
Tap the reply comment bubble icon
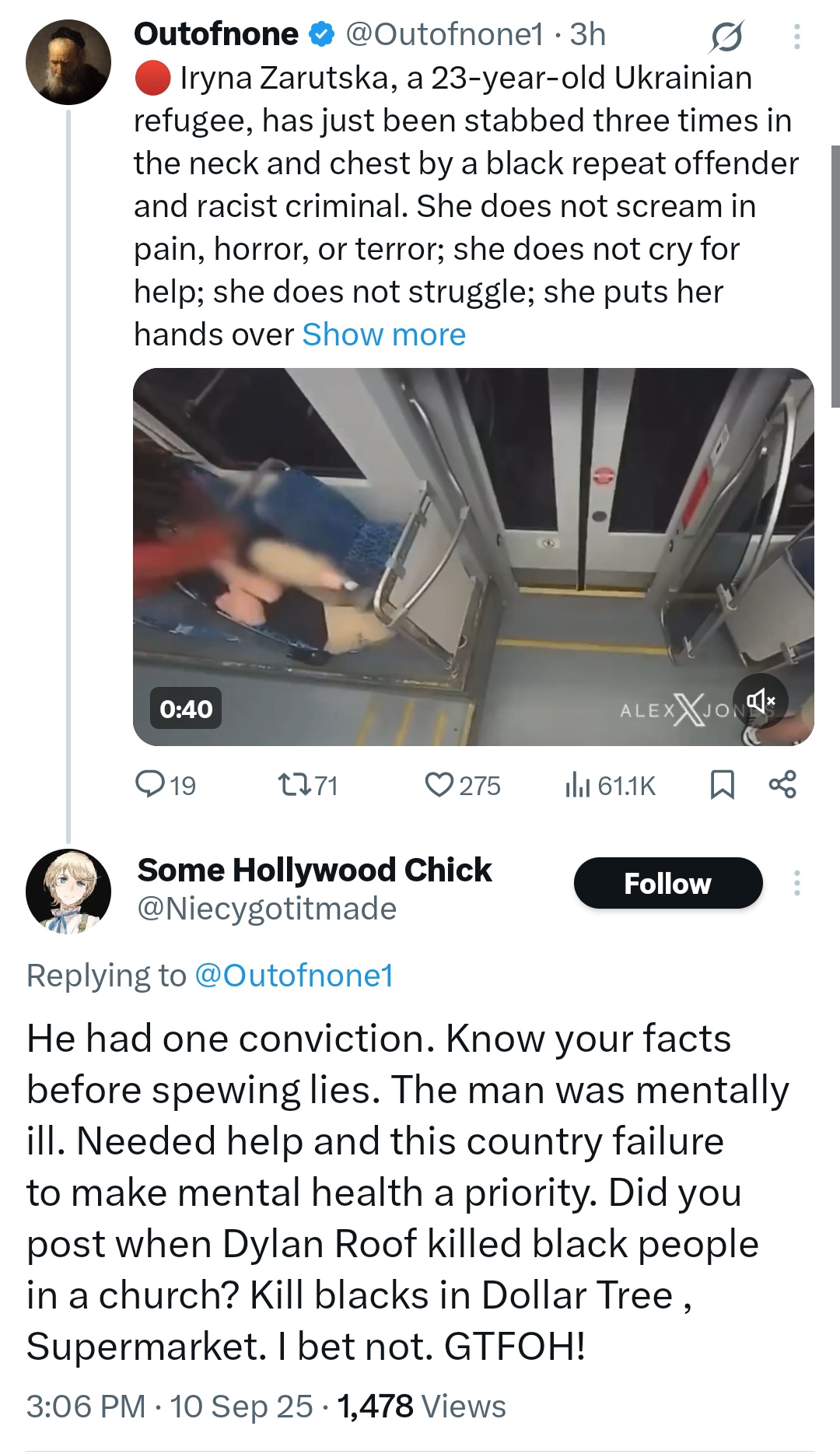148,784
